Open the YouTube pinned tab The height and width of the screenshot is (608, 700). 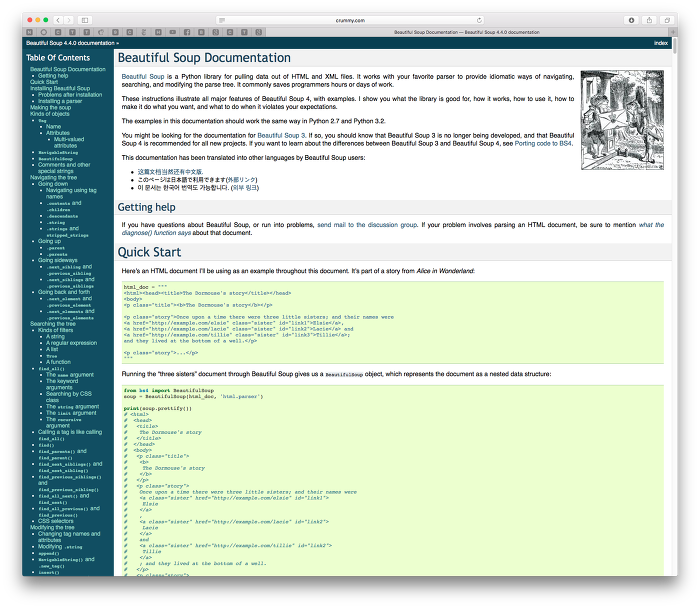(173, 32)
